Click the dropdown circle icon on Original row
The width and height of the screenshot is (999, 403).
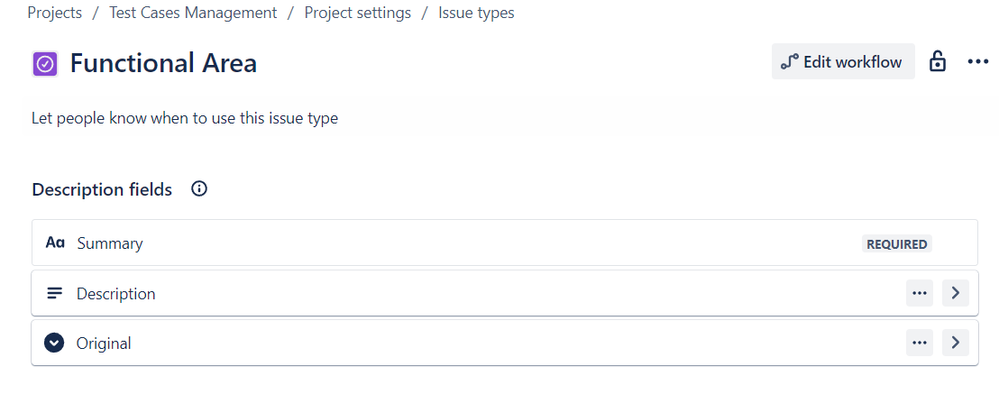[54, 343]
